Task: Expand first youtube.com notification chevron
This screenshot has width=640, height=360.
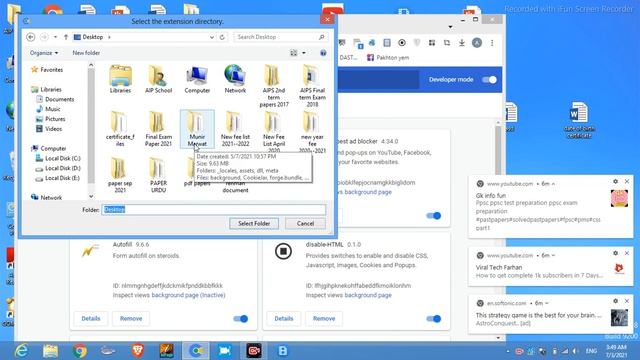Action: click(553, 184)
